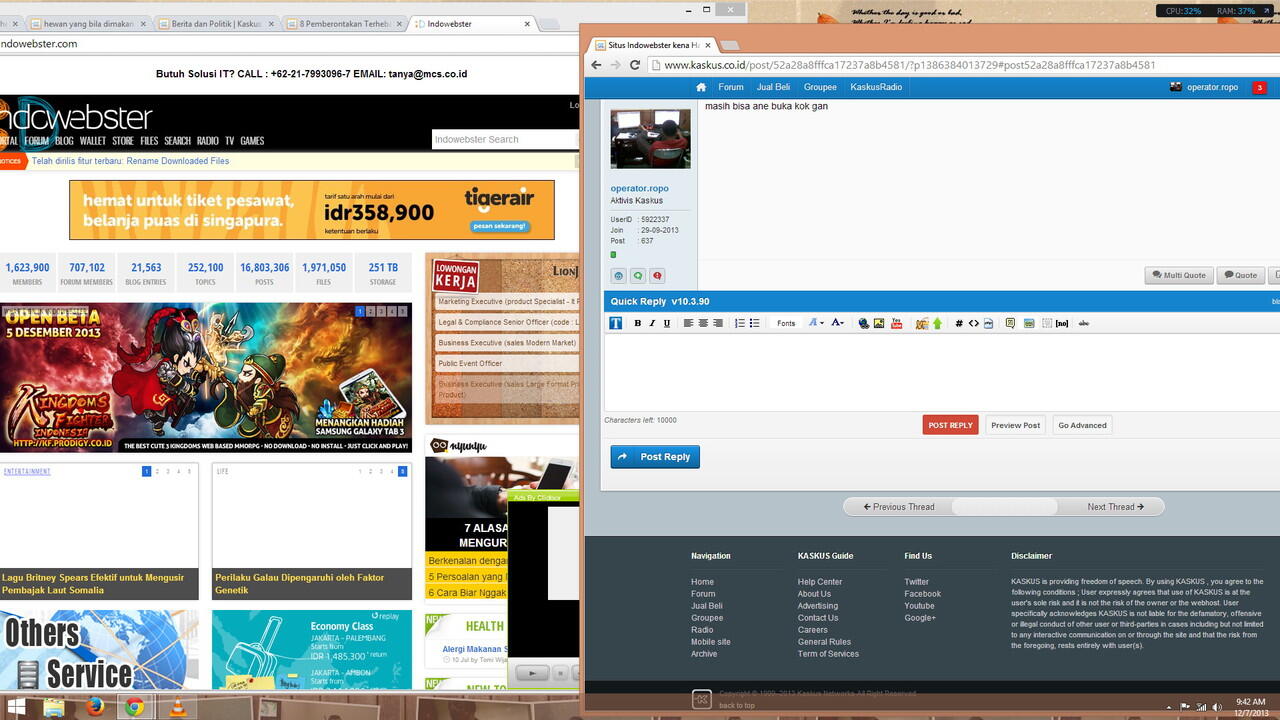Click play button on video ad player
1280x720 pixels.
tap(531, 674)
